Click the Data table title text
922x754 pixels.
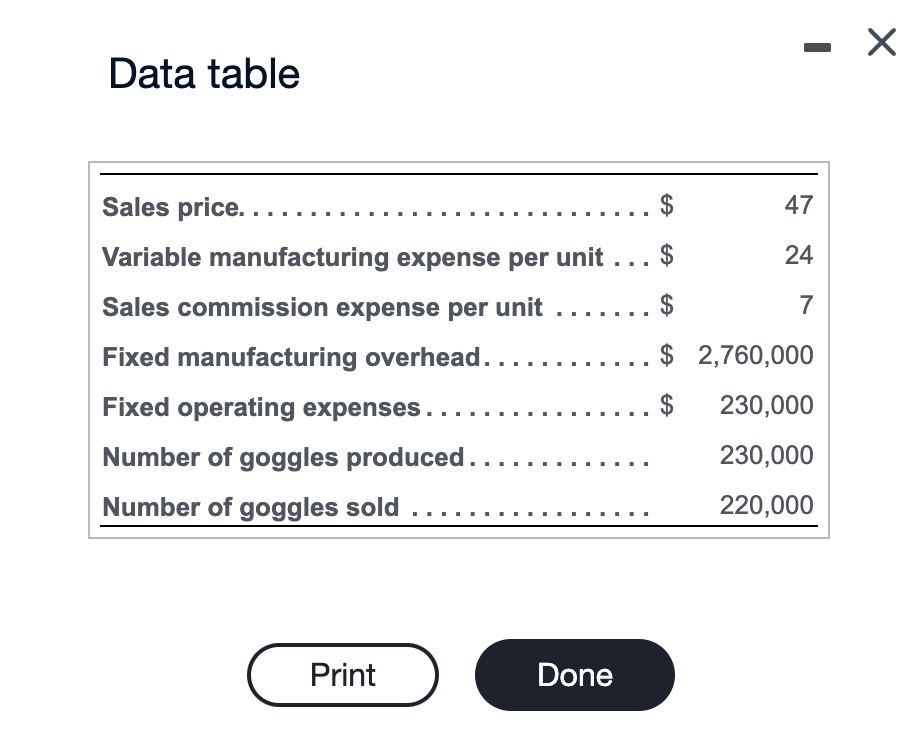tap(203, 73)
